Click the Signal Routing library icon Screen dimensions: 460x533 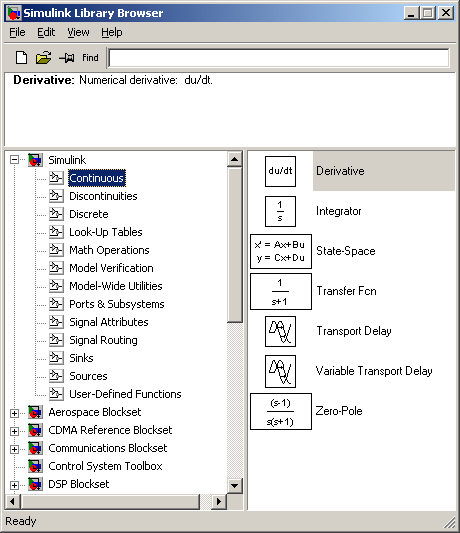[56, 340]
